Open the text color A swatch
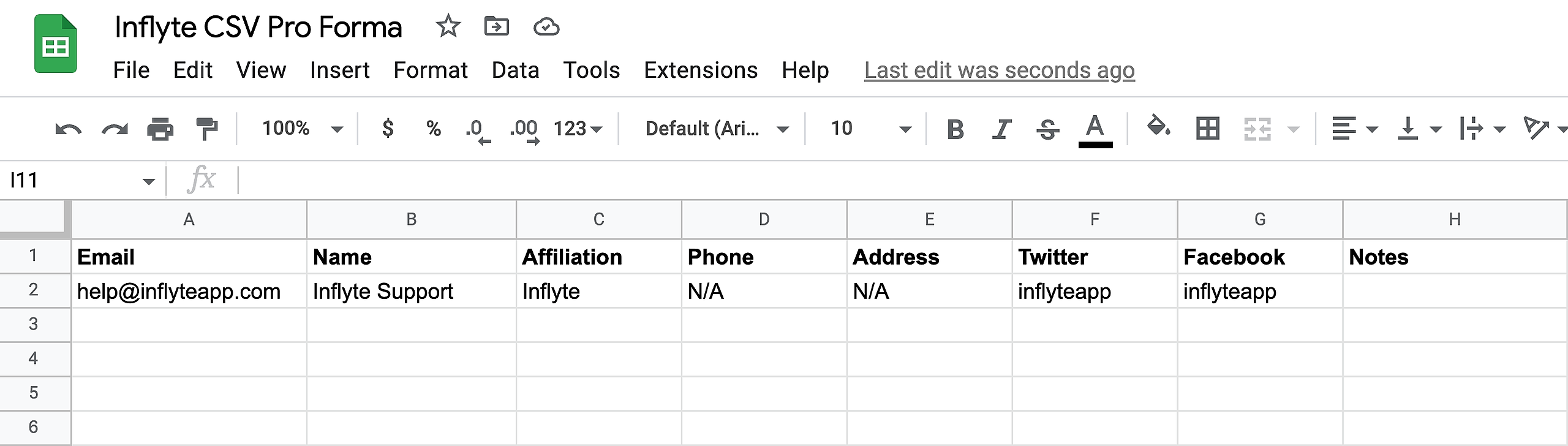The height and width of the screenshot is (446, 1568). (x=1095, y=130)
